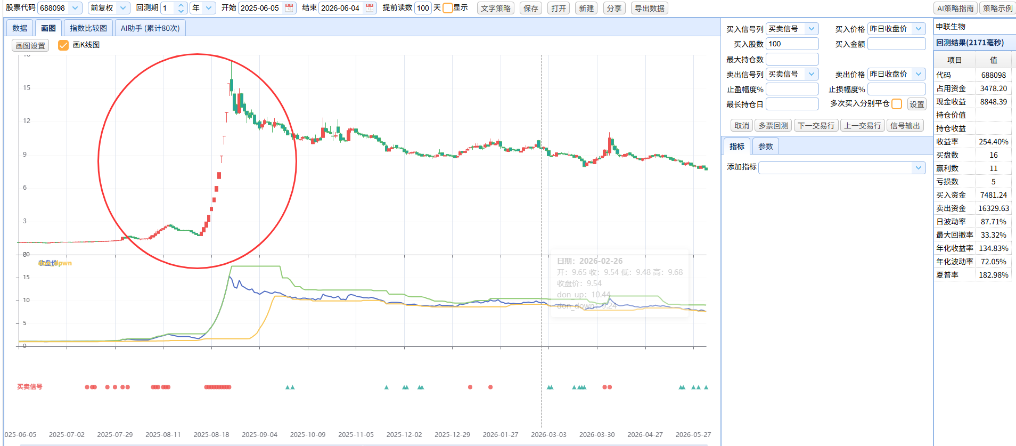This screenshot has height=446, width=1016.
Task: Click the 项目 column header
Action: (954, 60)
